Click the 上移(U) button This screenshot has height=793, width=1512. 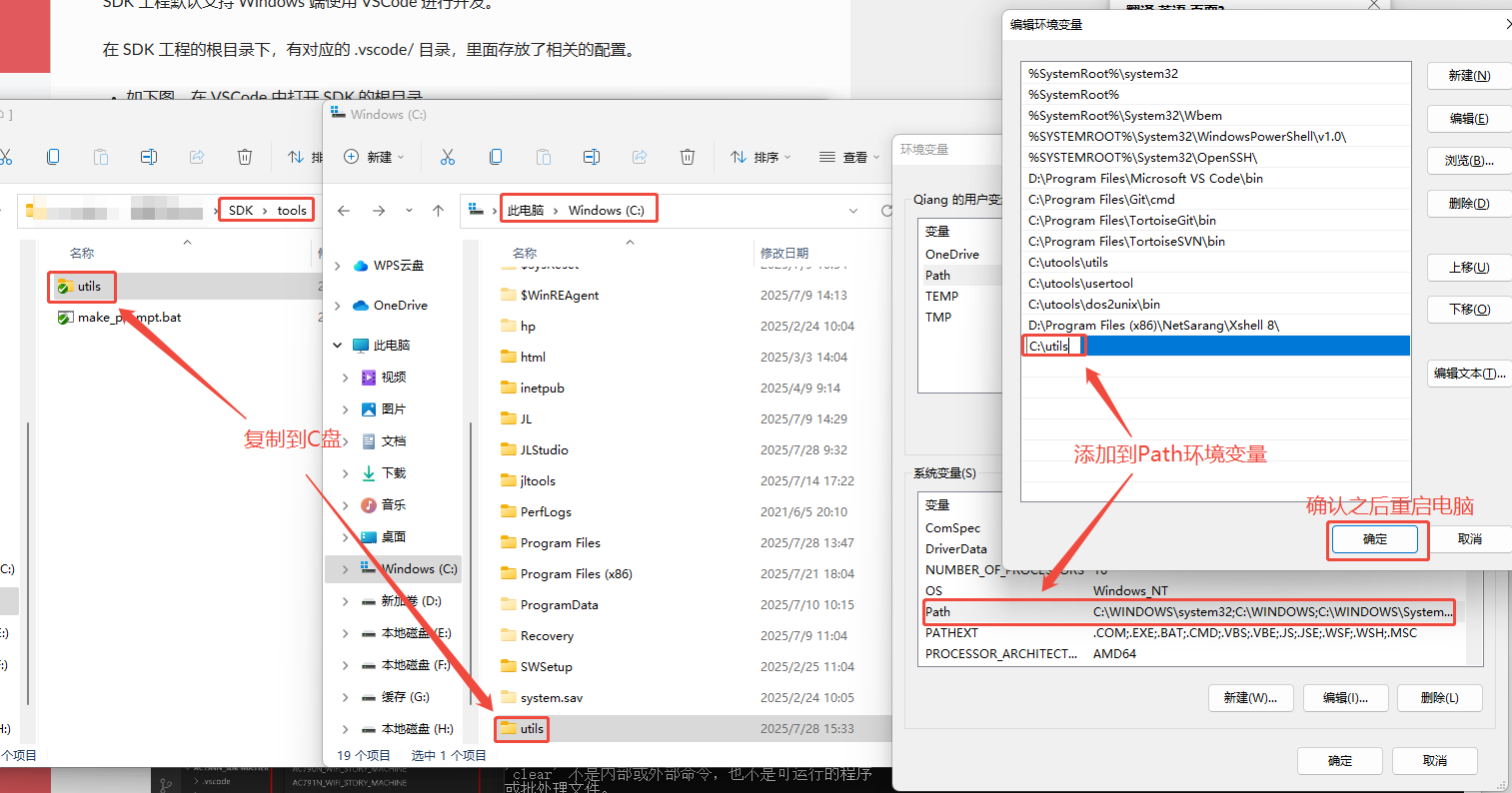coord(1469,268)
